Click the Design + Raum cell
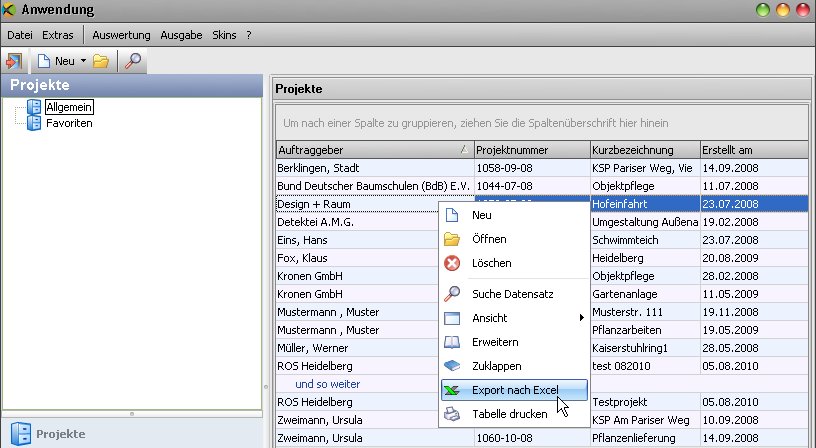 [x=357, y=204]
